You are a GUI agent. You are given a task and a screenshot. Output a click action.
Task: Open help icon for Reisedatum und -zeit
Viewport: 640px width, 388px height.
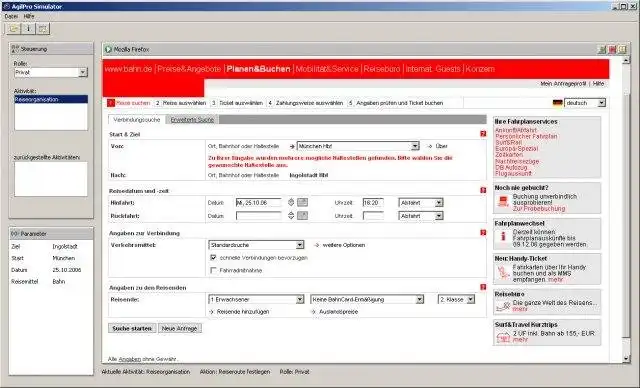click(483, 190)
